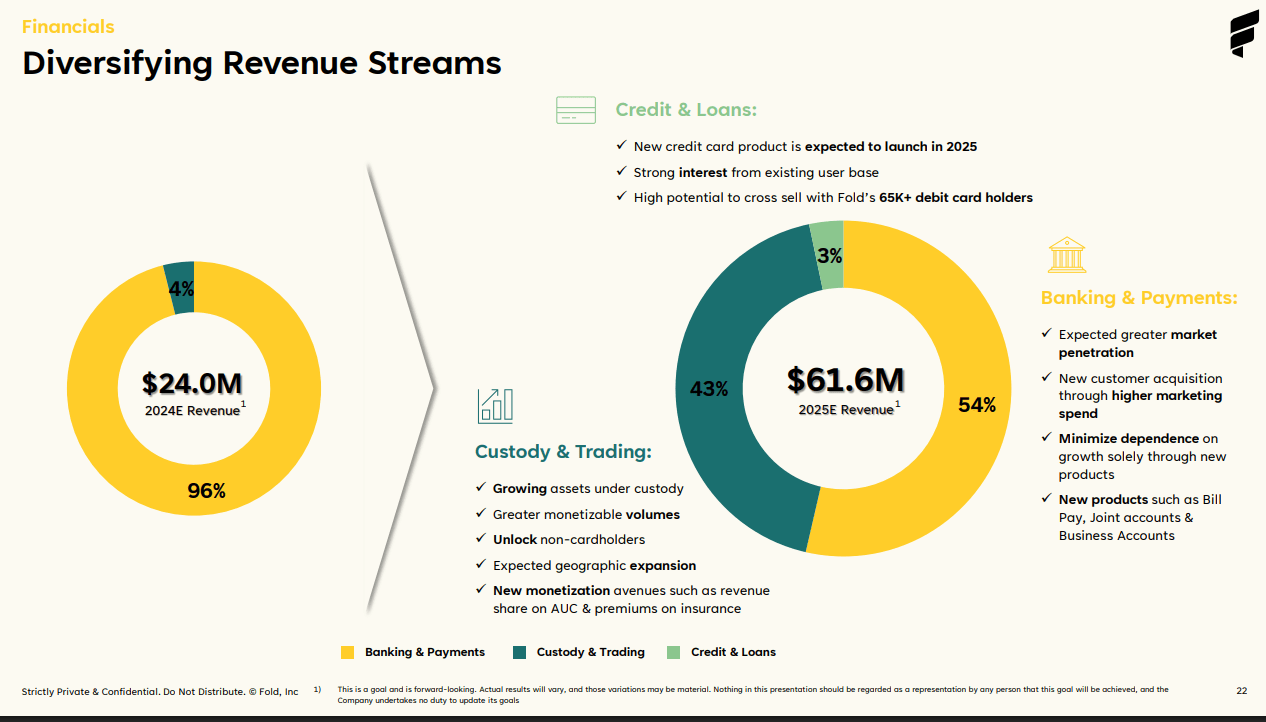Toggle the checkmark beside "Growing assets under custody"
The height and width of the screenshot is (722, 1266).
pos(480,488)
